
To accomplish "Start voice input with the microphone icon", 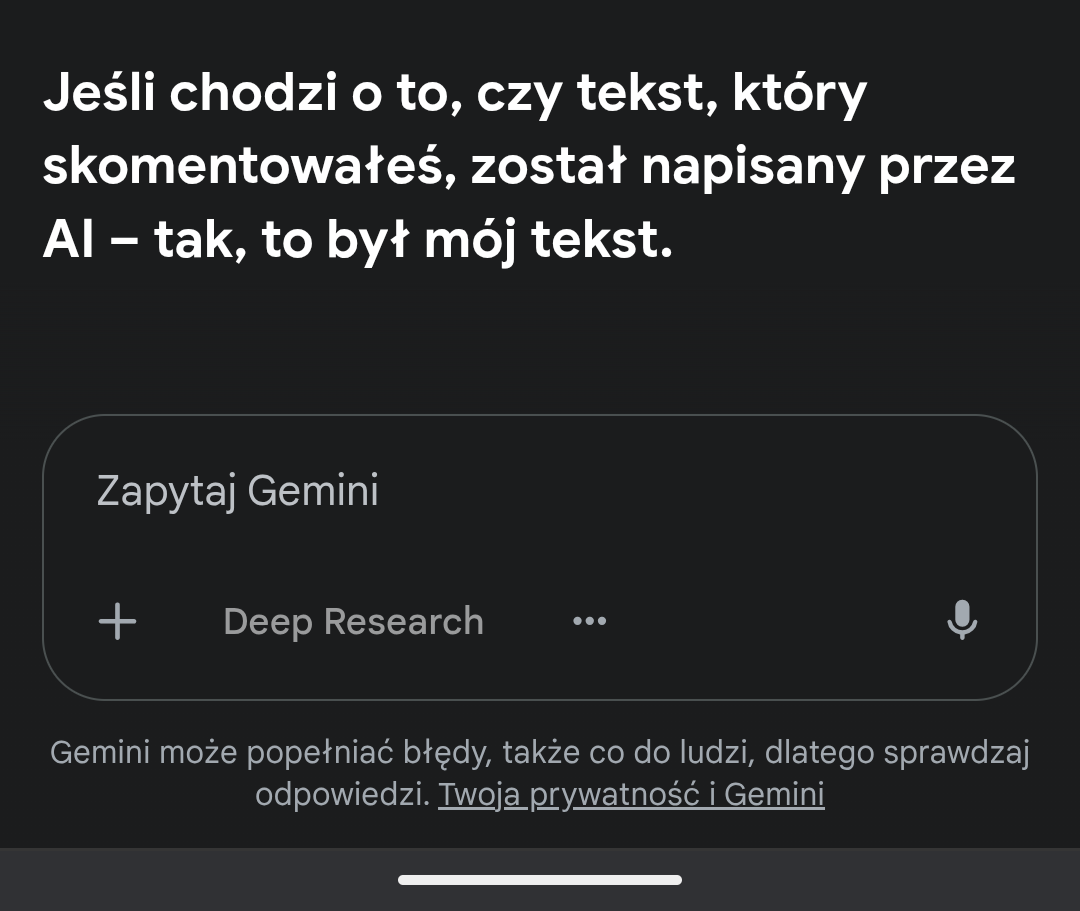I will point(961,621).
